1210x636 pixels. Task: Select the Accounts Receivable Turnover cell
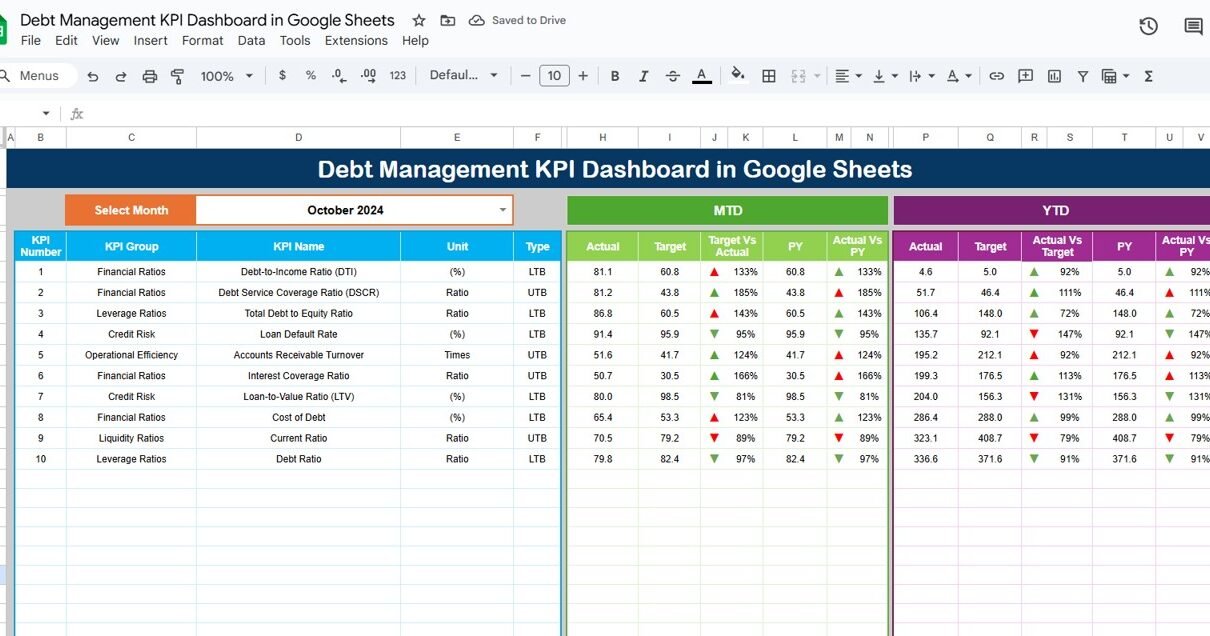(x=298, y=355)
